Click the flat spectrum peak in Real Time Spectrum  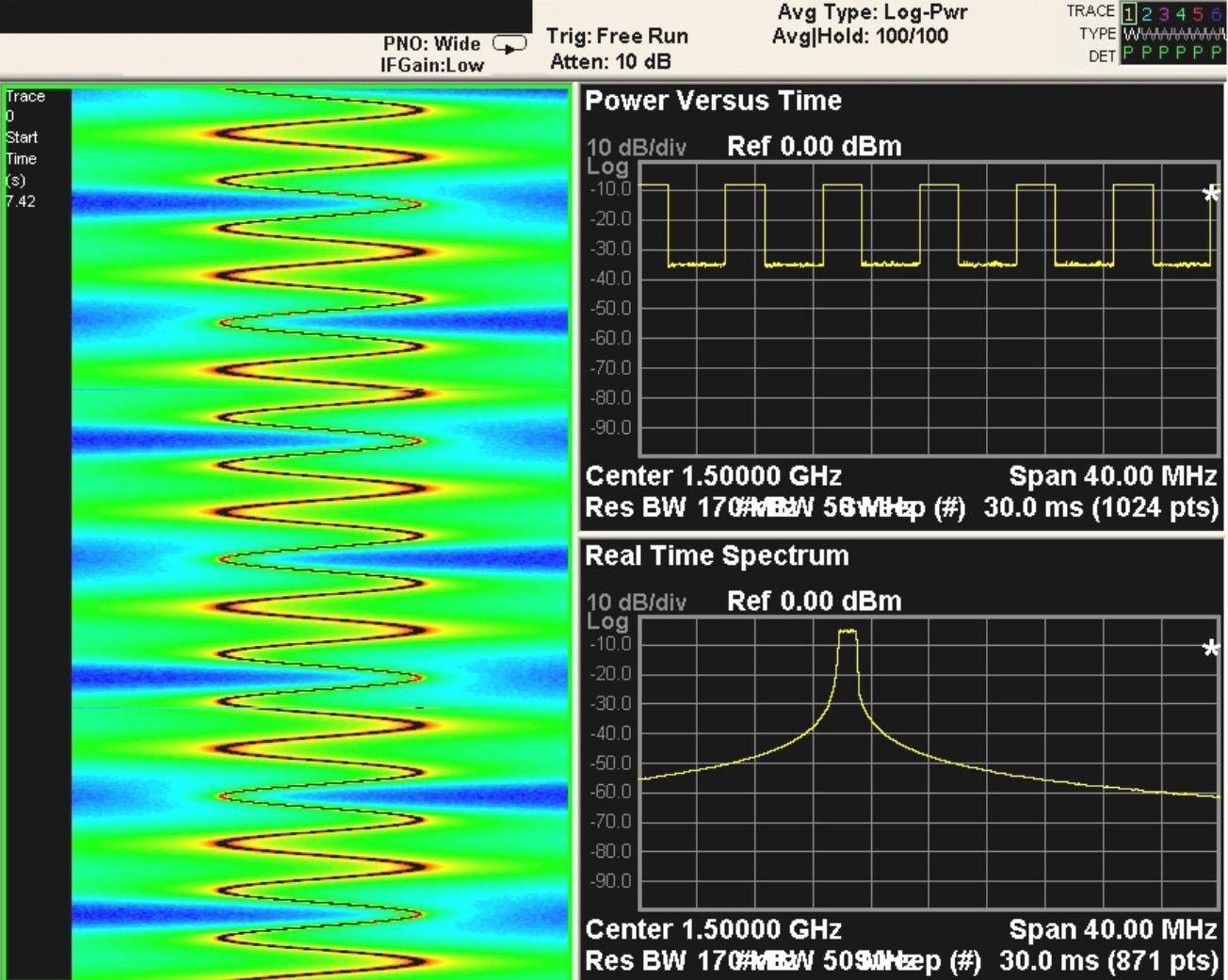click(848, 632)
